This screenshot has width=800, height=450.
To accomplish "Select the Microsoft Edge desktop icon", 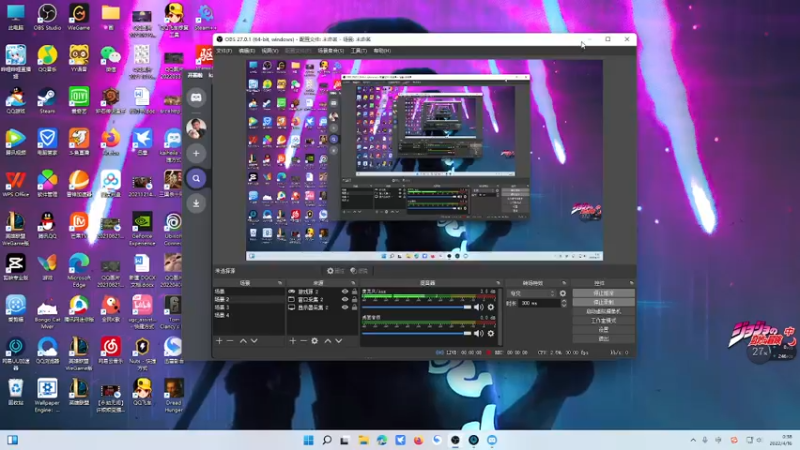I will pyautogui.click(x=79, y=270).
